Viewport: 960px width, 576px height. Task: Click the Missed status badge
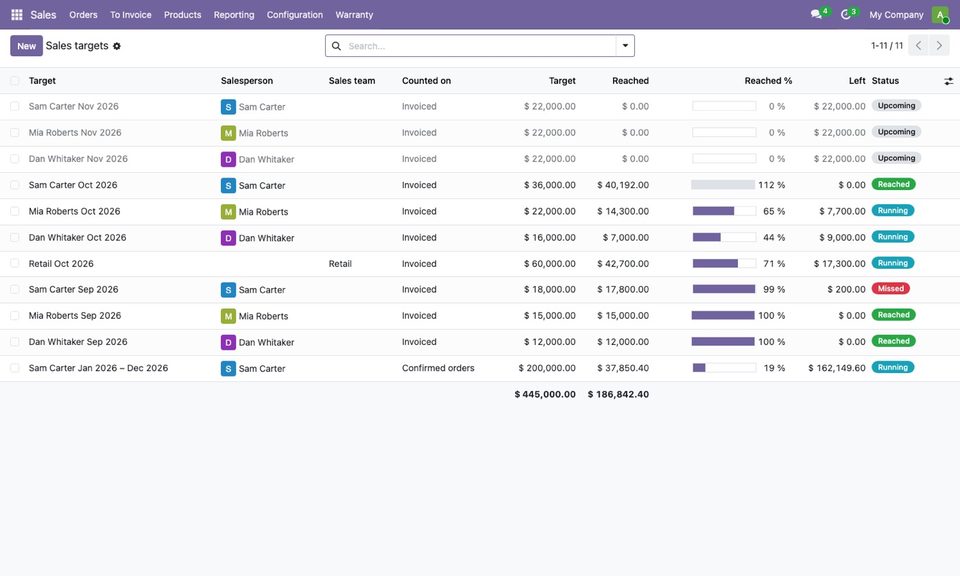coord(891,289)
